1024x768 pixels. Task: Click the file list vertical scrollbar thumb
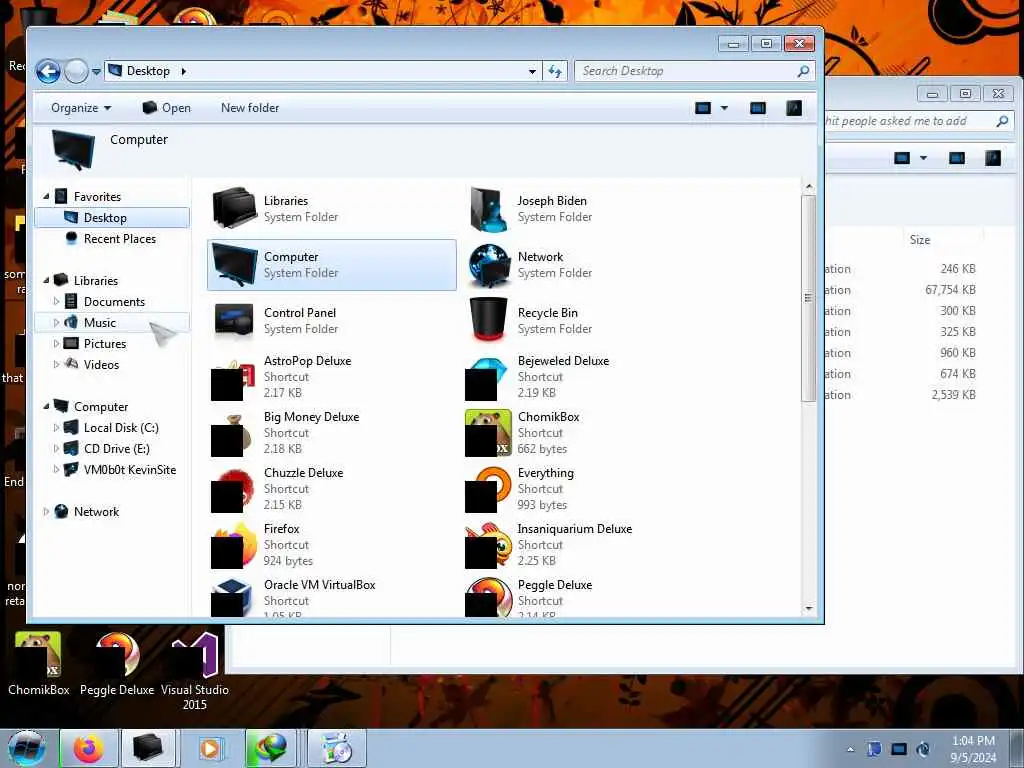808,298
